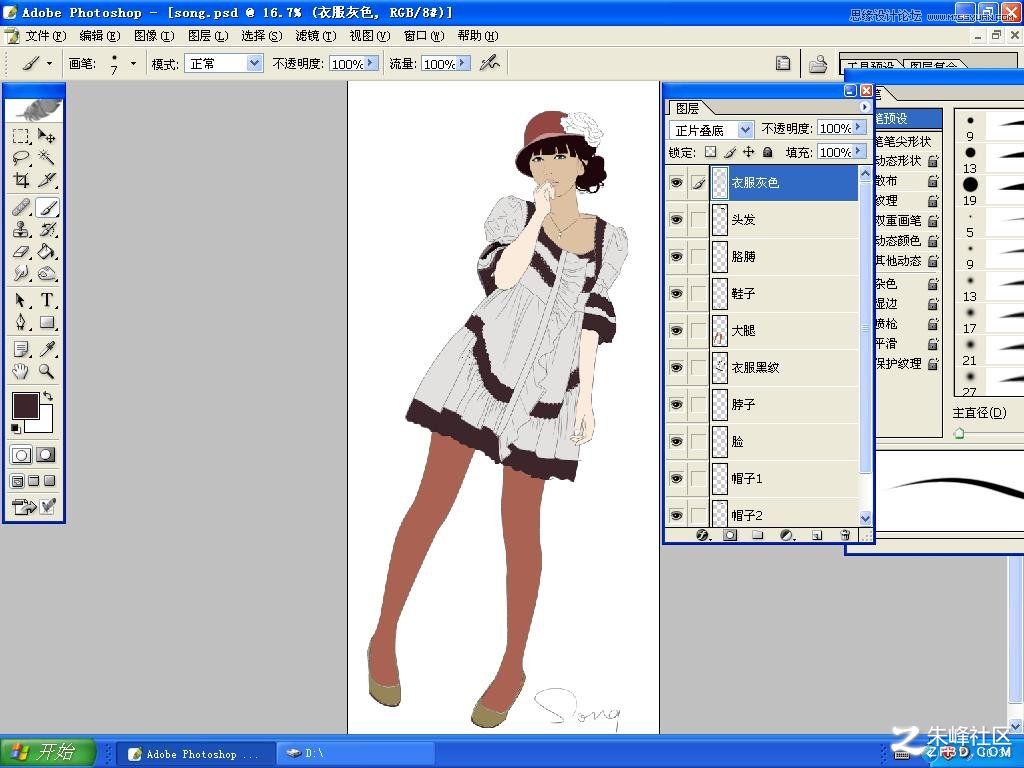The image size is (1024, 768).
Task: Hide the 衣服灰色 layer
Action: pos(677,182)
